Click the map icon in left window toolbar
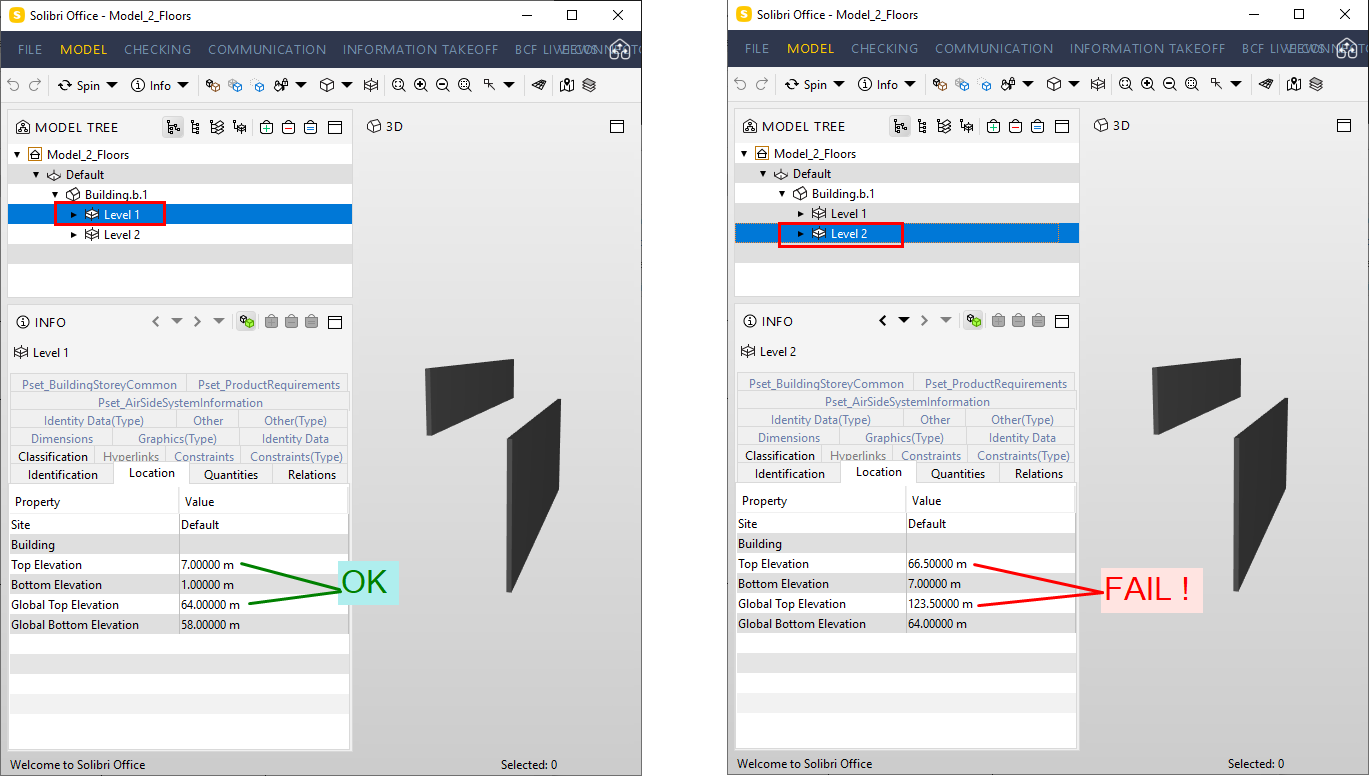The width and height of the screenshot is (1370, 776). [567, 85]
